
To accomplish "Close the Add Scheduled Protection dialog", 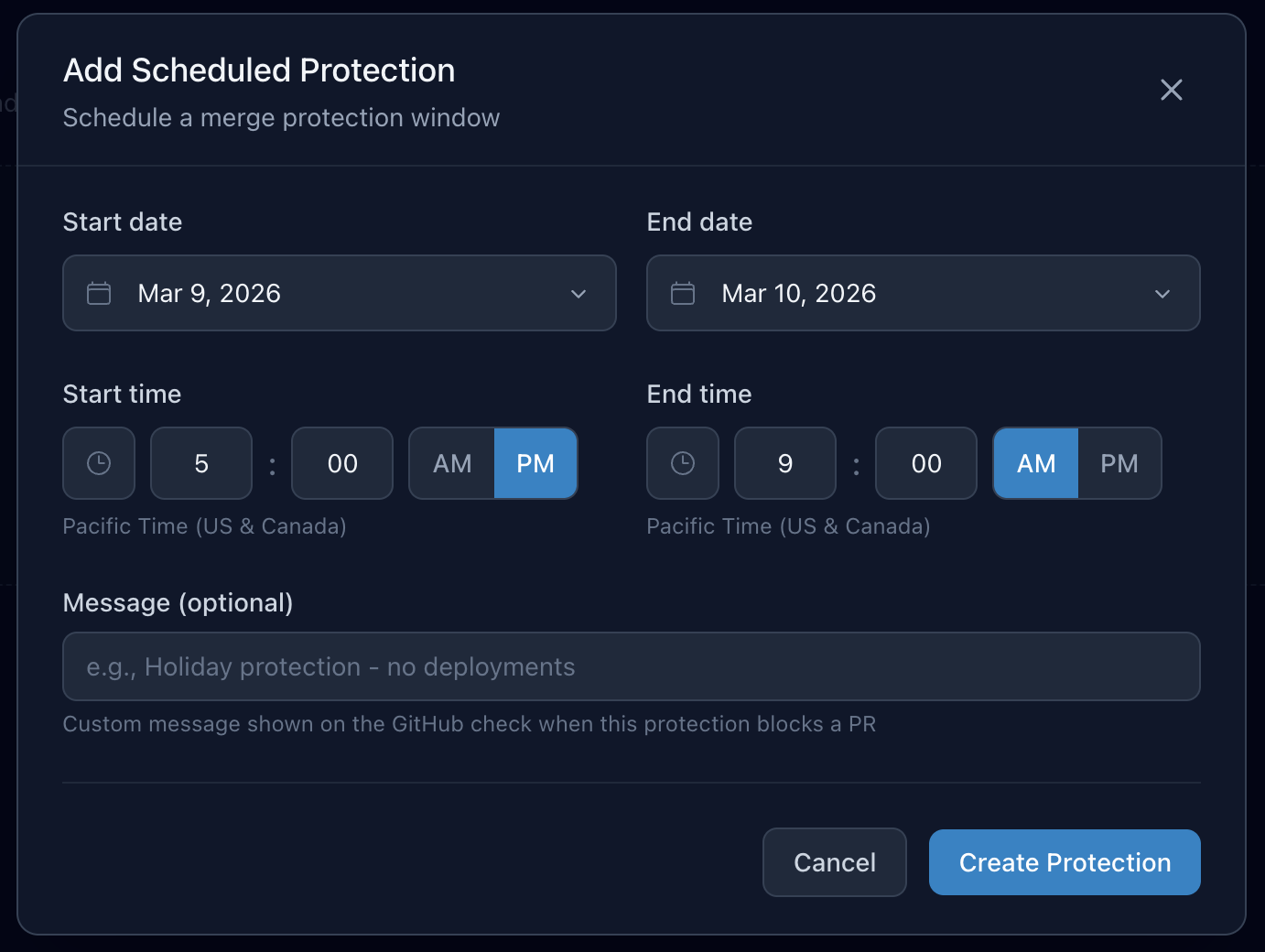I will click(1172, 90).
